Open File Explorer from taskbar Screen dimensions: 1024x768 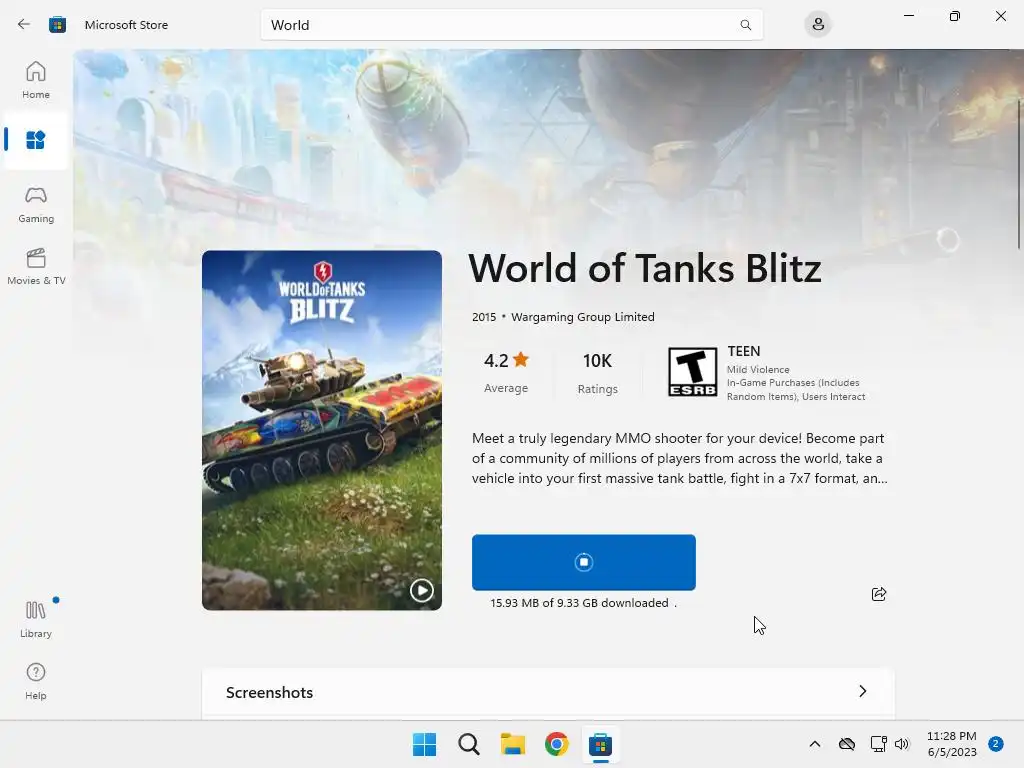[513, 744]
